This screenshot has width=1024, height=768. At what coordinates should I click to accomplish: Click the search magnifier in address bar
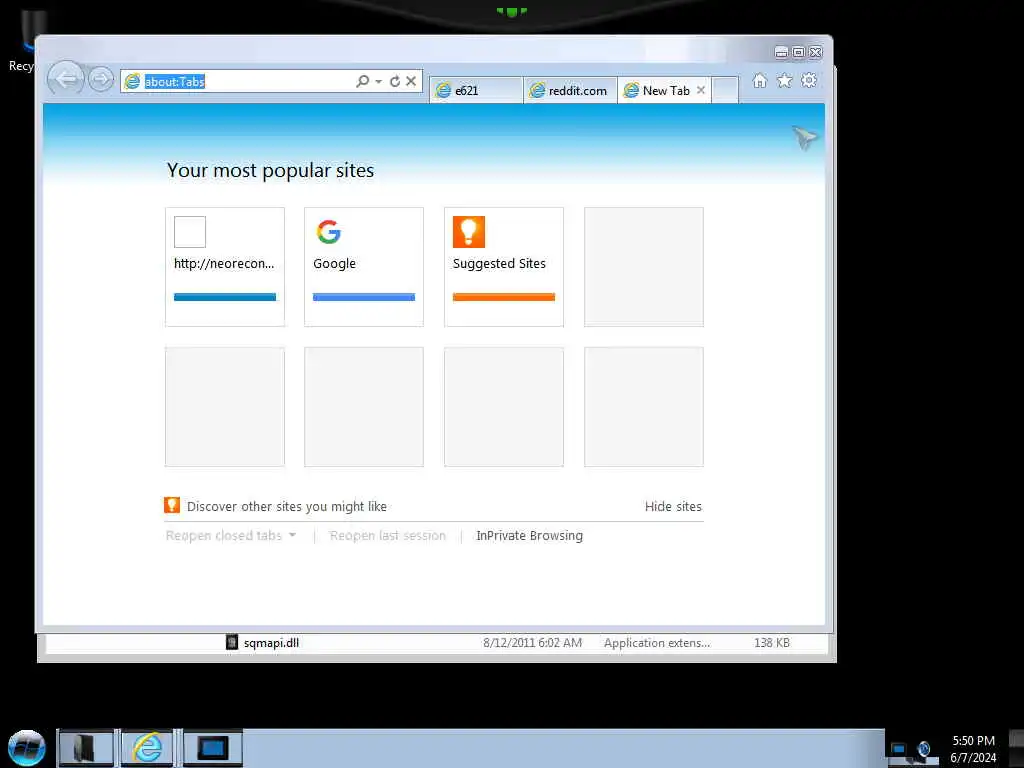point(362,81)
